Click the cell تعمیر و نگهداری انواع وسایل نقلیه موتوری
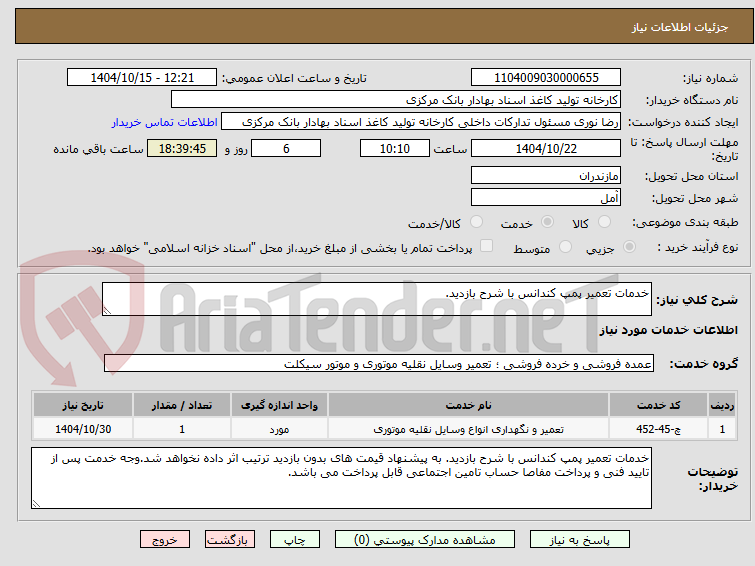 pos(468,429)
